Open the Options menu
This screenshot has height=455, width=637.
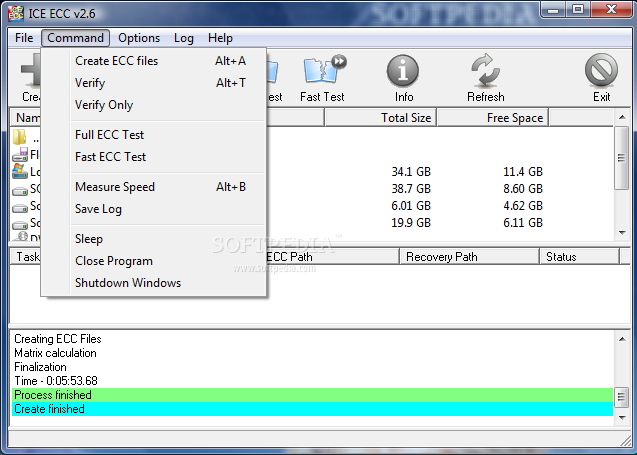coord(139,38)
